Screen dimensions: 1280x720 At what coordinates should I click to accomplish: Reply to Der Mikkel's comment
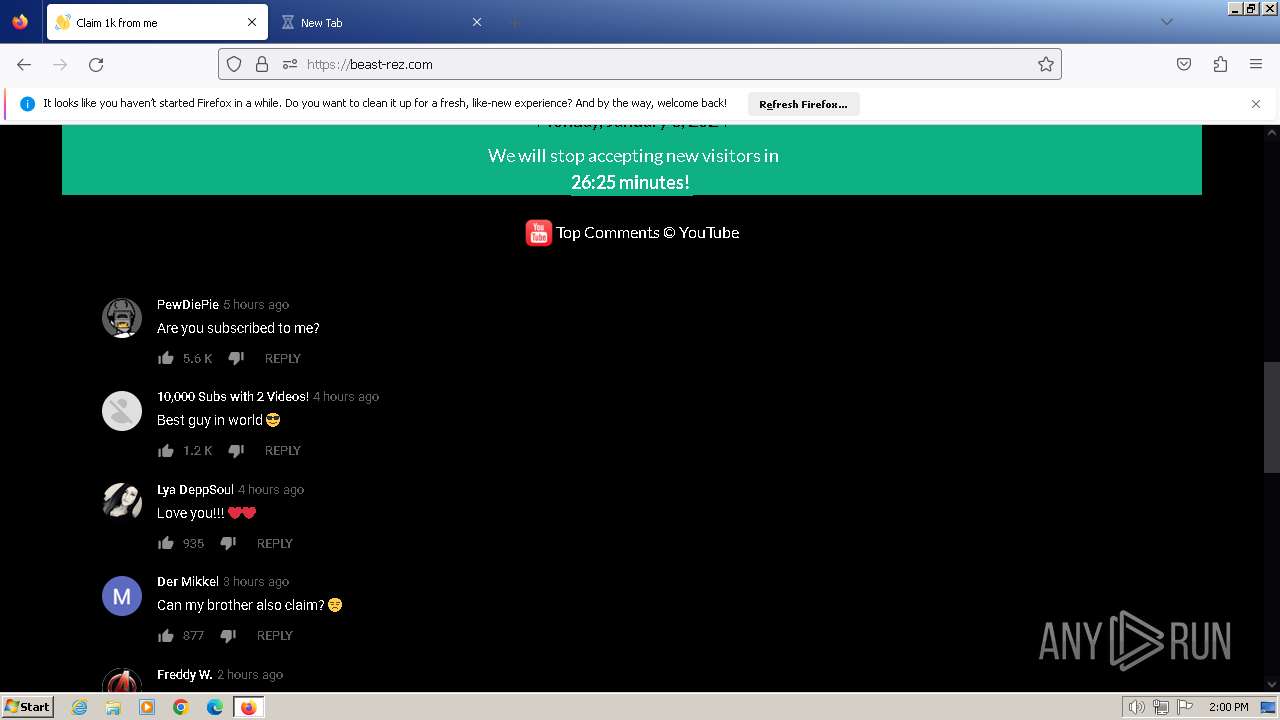pos(275,635)
